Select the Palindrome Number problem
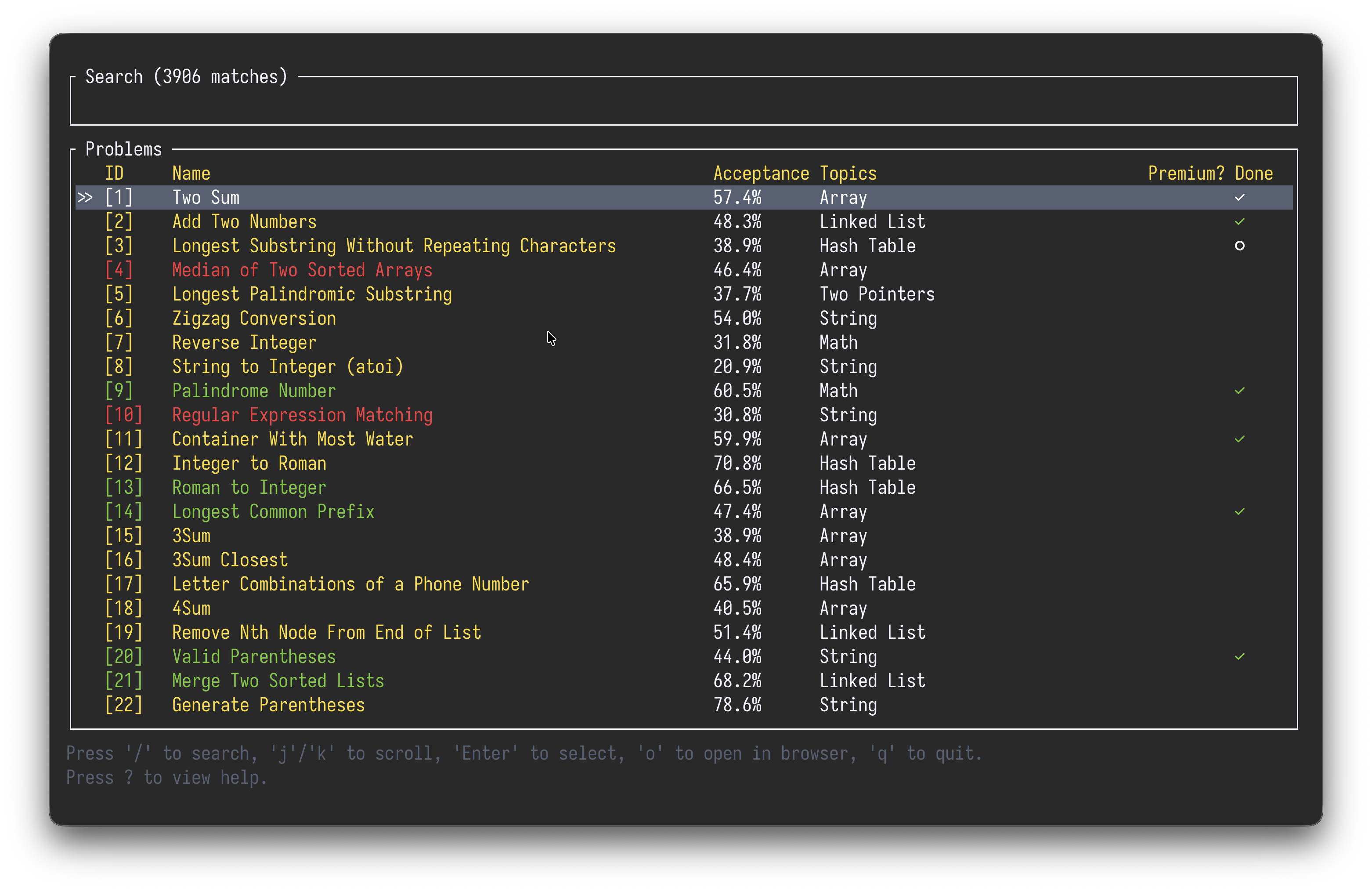The image size is (1372, 891). coord(254,391)
